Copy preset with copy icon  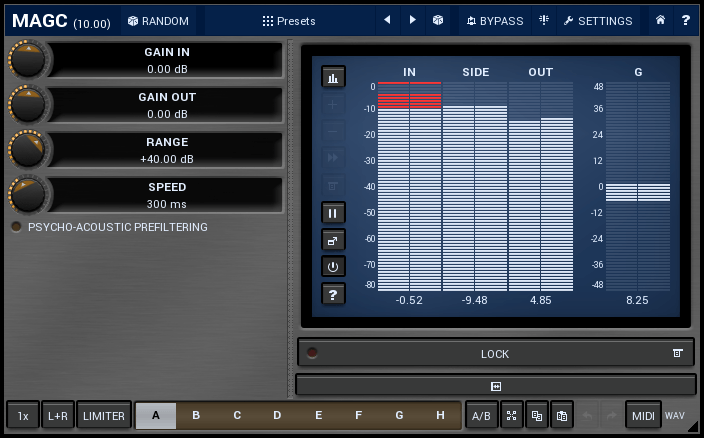click(x=537, y=415)
